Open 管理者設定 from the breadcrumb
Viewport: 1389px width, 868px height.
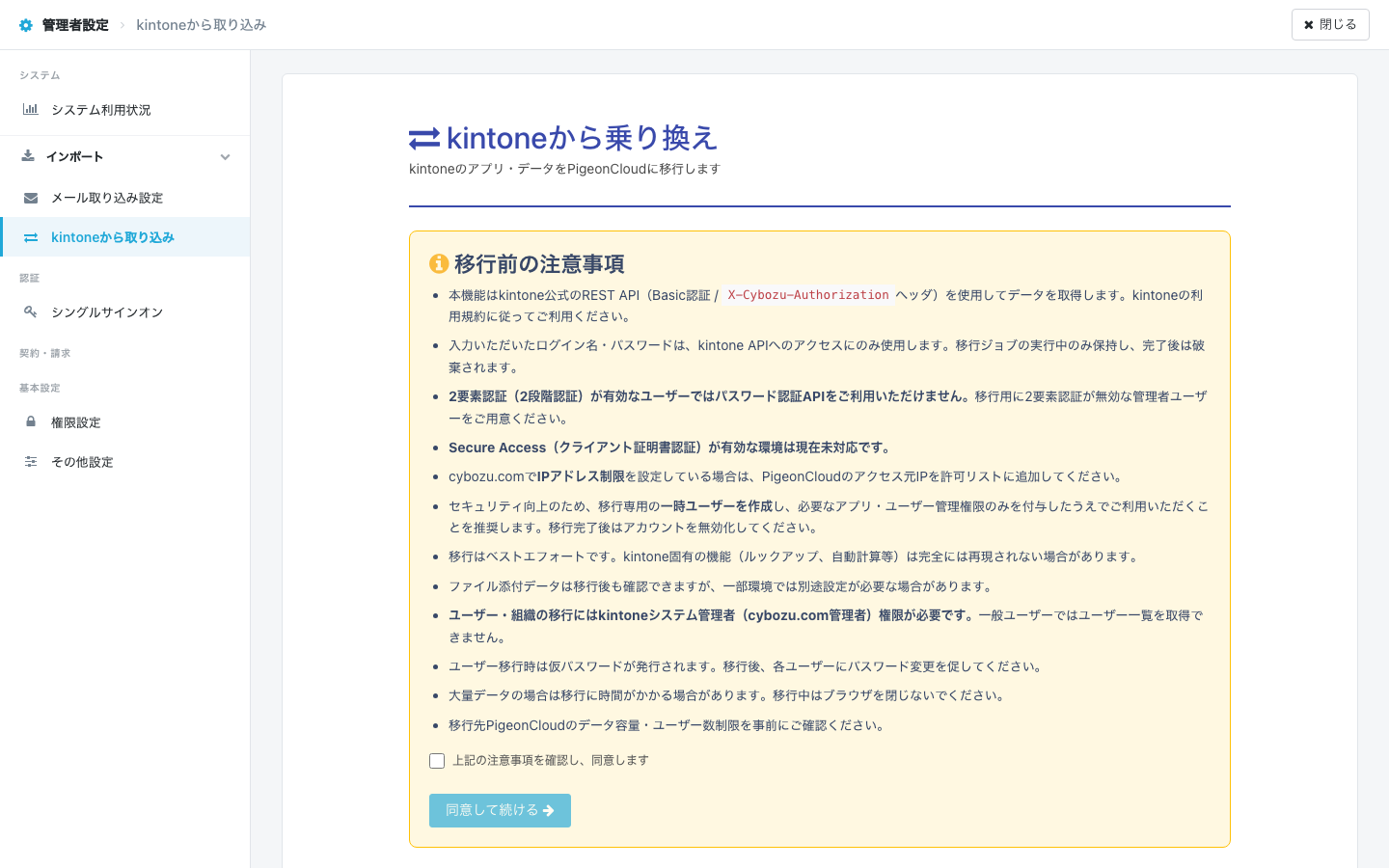72,24
